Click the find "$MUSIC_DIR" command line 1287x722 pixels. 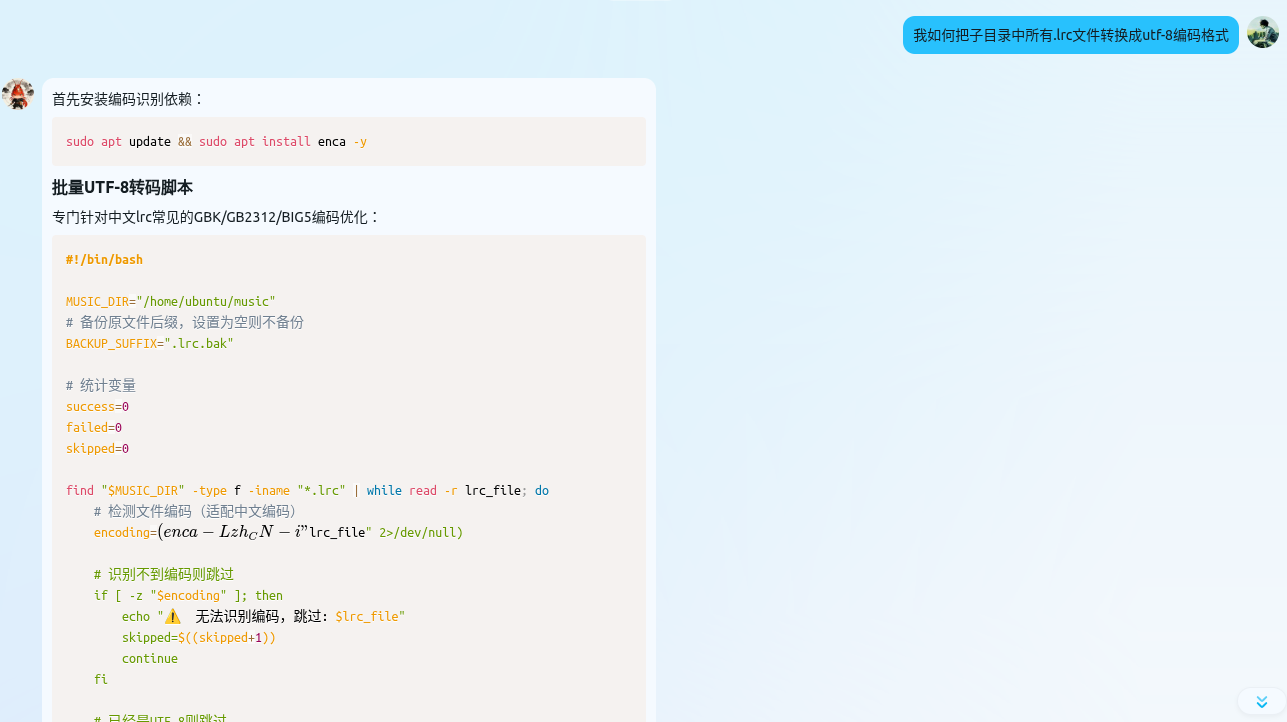tap(306, 491)
